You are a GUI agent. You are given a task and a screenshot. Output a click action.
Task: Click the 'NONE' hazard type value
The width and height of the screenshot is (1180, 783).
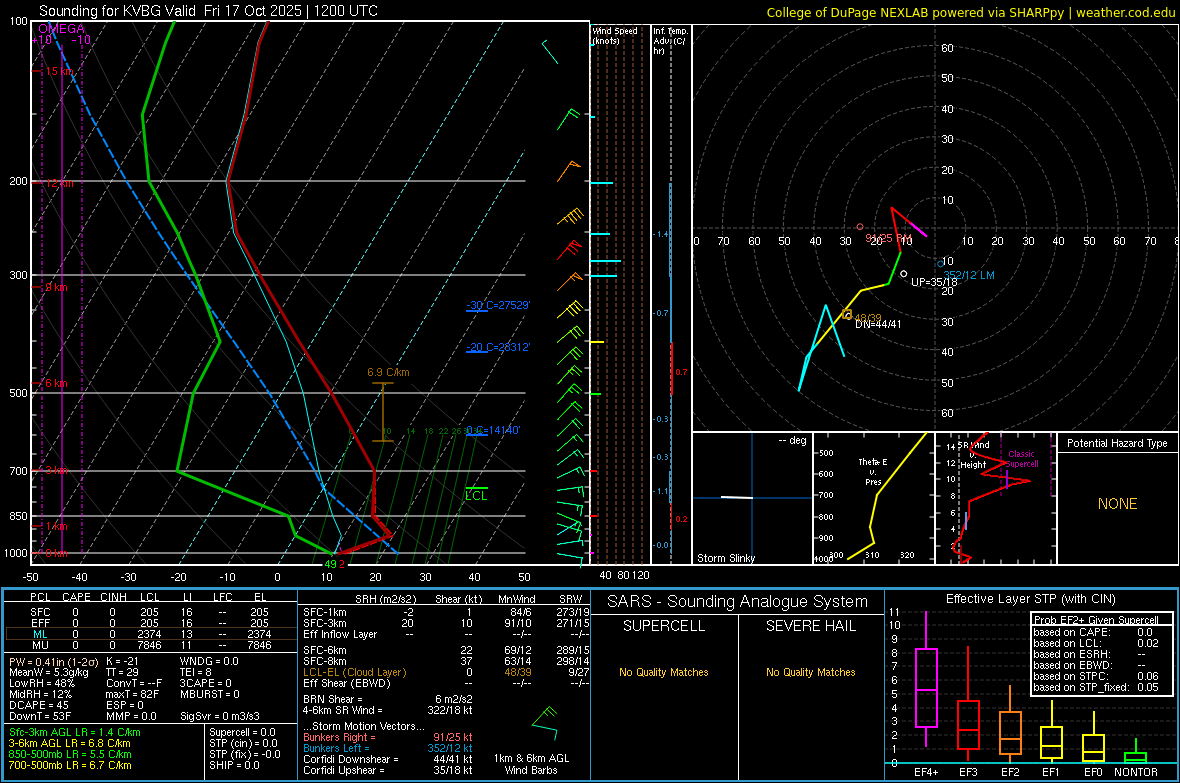[x=1117, y=504]
